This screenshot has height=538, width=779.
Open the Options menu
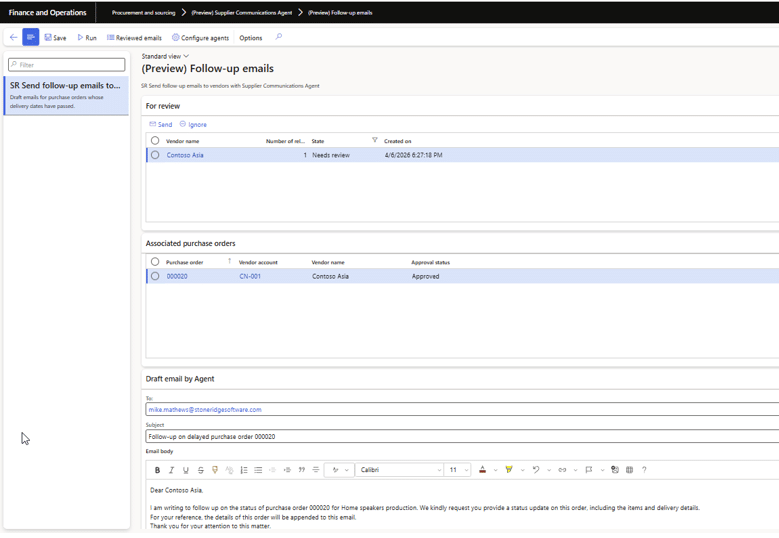point(250,38)
